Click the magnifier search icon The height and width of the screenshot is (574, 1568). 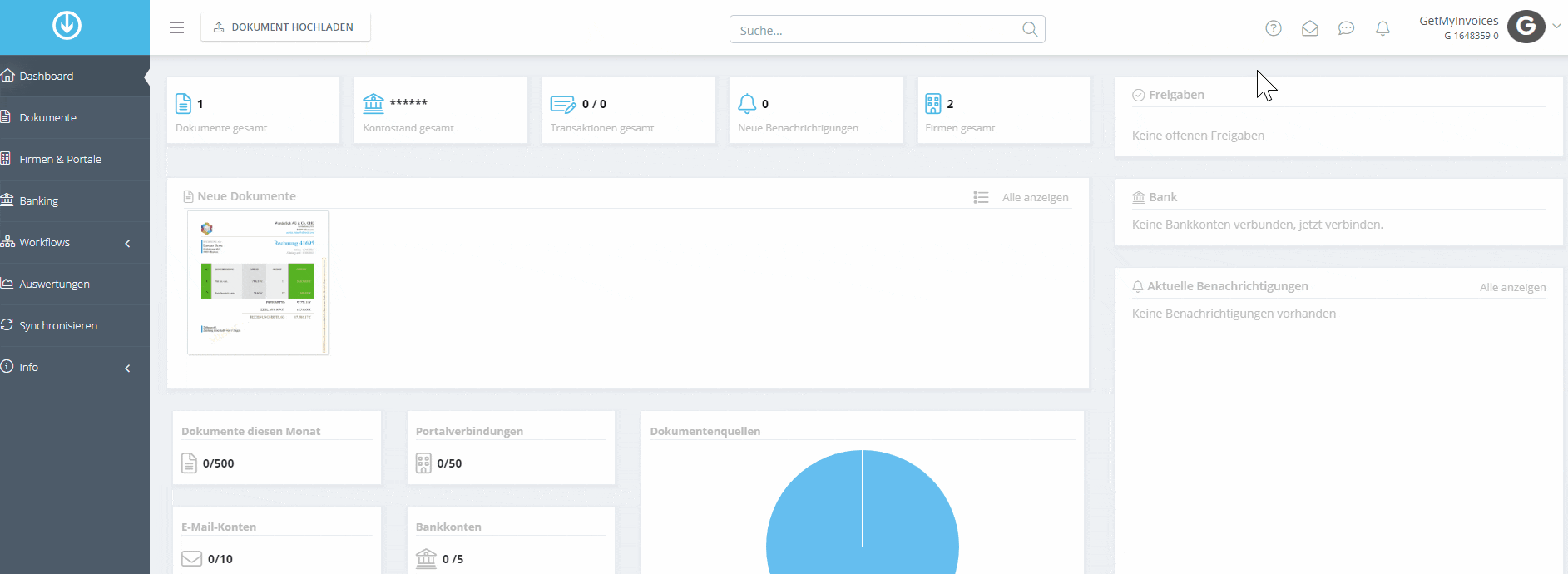[x=1029, y=30]
